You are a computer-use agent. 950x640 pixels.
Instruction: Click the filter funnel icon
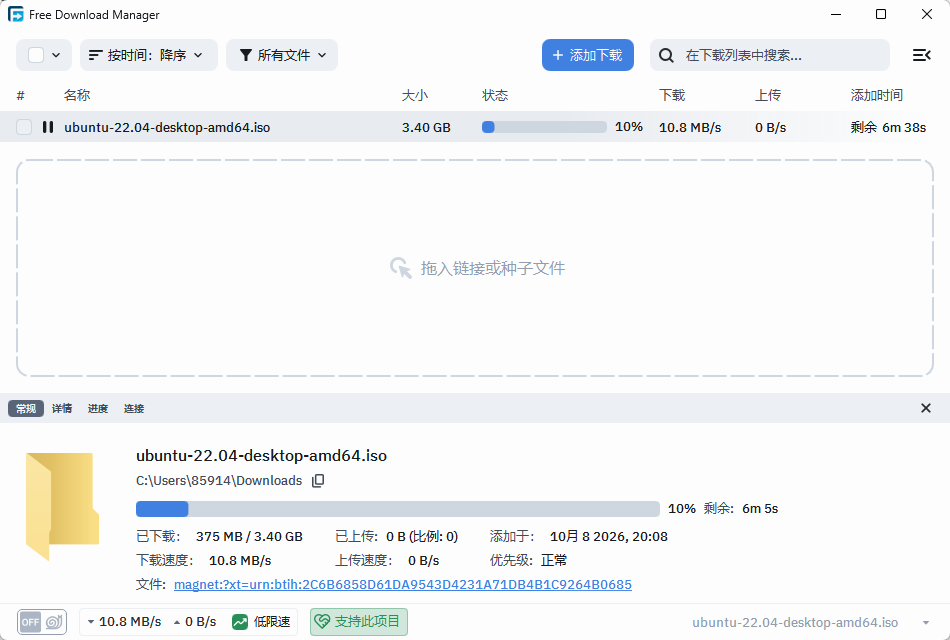245,55
